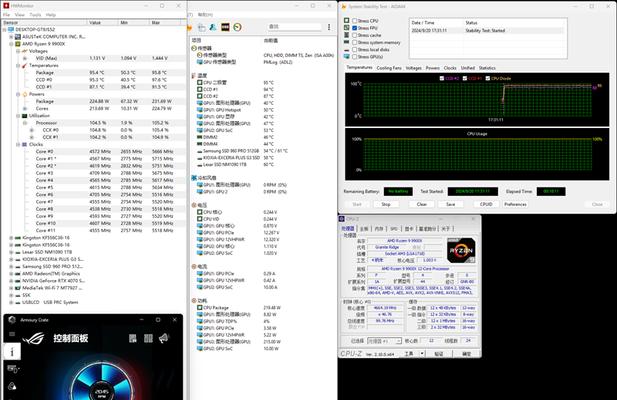The height and width of the screenshot is (400, 617).
Task: Collapse the Utilization group in HWMonitor
Action: pyautogui.click(x=18, y=116)
